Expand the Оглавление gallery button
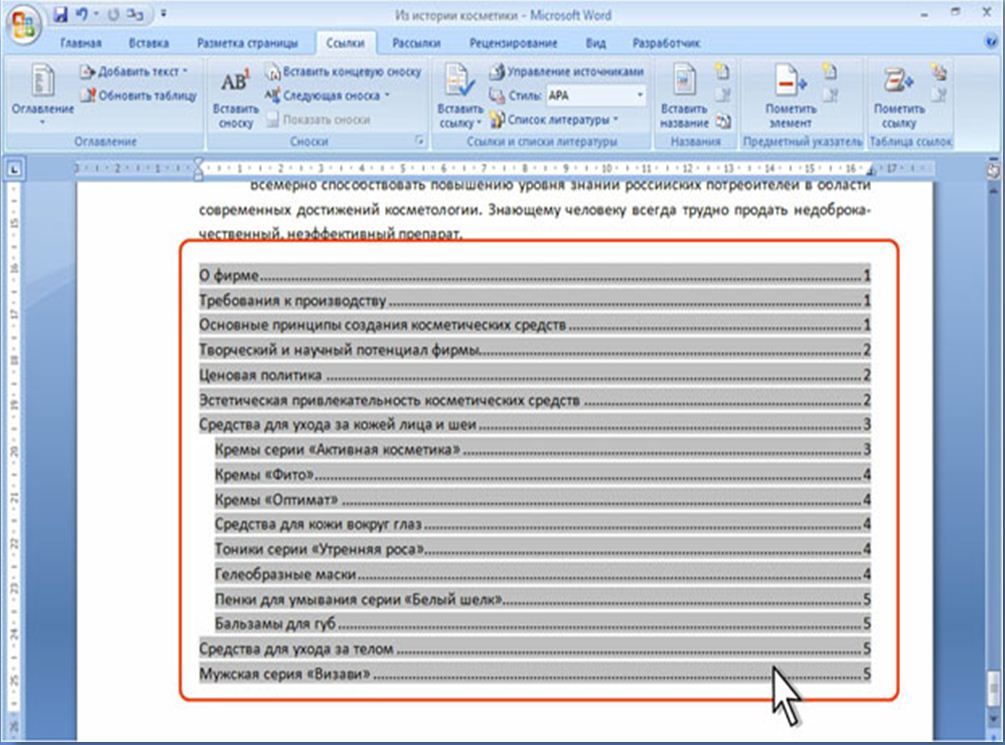Viewport: 1005px width, 745px height. tap(42, 94)
